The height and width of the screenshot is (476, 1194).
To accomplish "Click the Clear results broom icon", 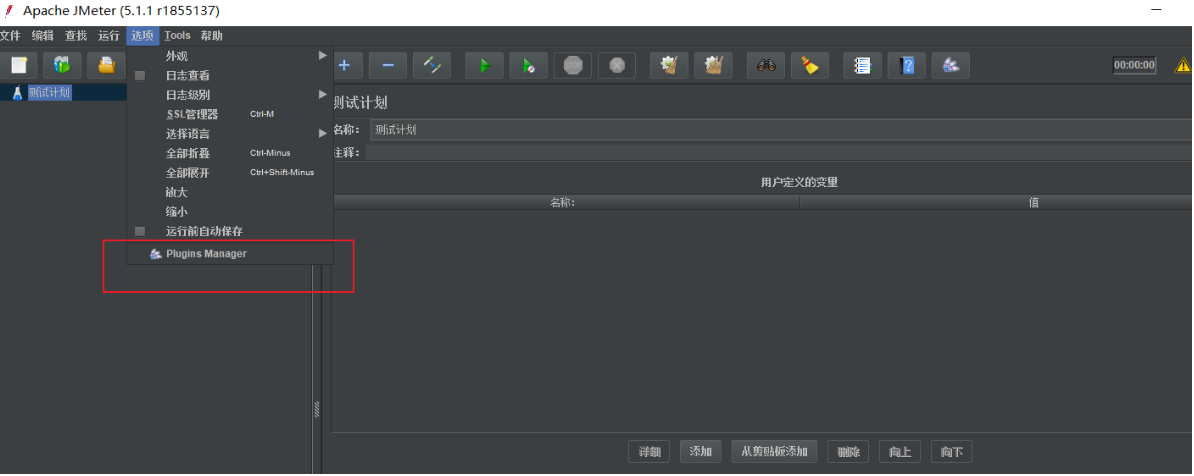I will click(669, 65).
